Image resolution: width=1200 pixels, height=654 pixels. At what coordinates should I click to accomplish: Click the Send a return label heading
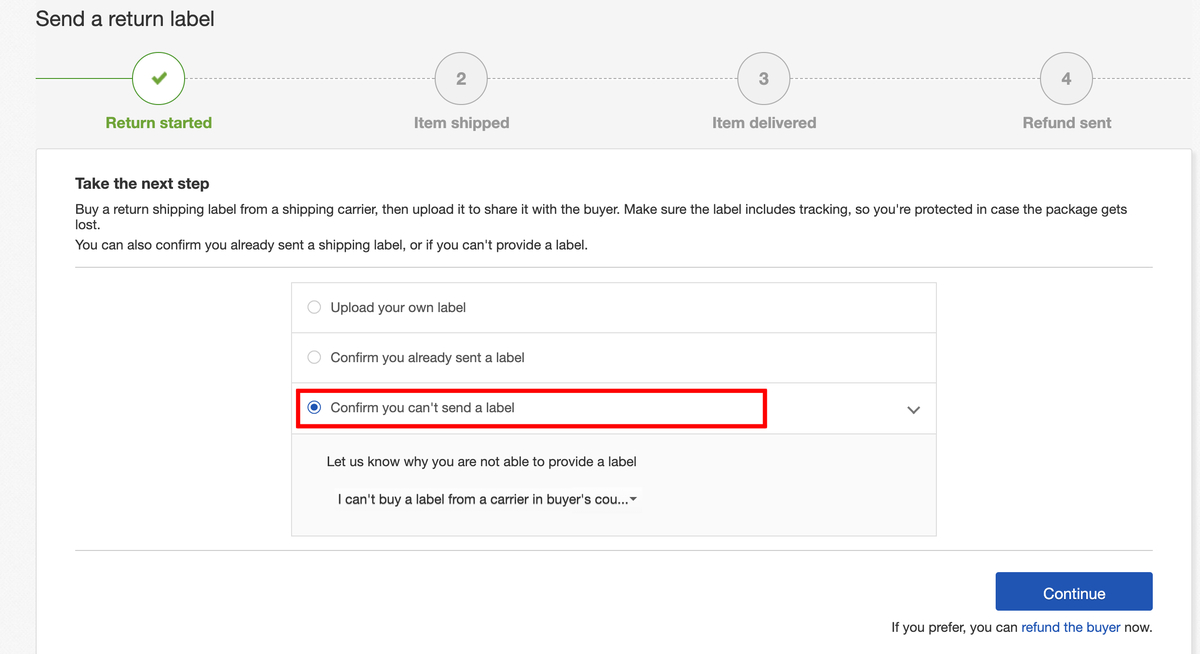(x=125, y=19)
